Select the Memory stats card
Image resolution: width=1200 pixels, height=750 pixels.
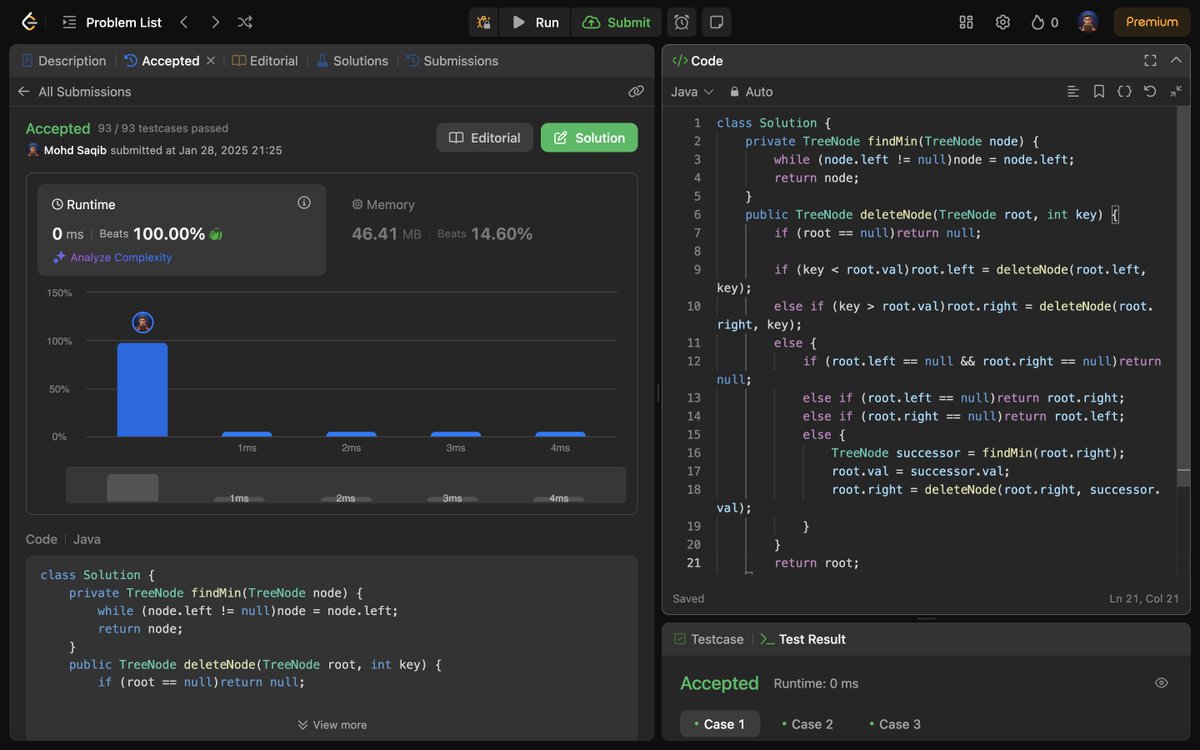[482, 229]
